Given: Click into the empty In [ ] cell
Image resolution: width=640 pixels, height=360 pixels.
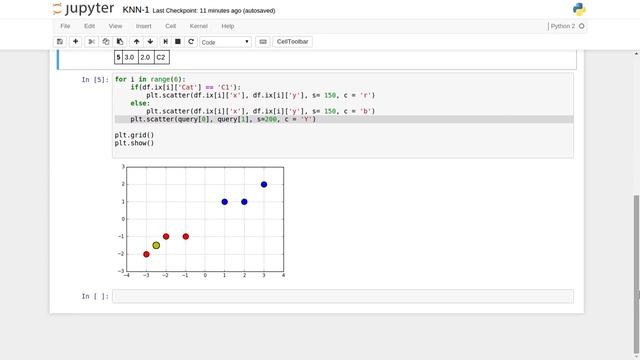Looking at the screenshot, I should pyautogui.click(x=343, y=296).
